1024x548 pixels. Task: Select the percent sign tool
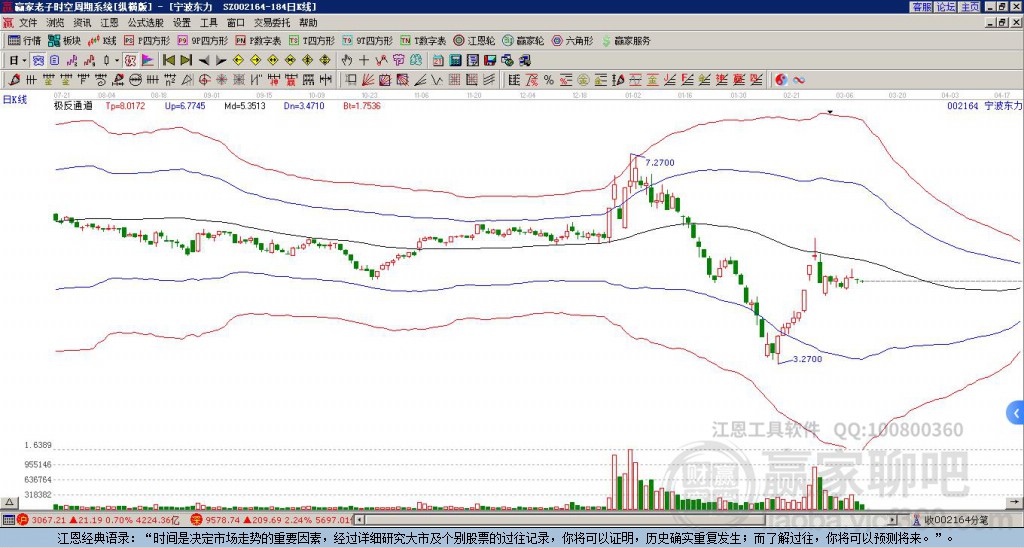tap(548, 80)
